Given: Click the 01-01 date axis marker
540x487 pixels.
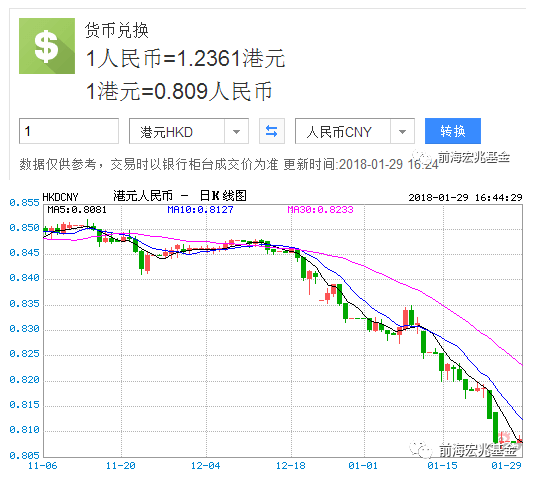Looking at the screenshot, I should pyautogui.click(x=363, y=466).
